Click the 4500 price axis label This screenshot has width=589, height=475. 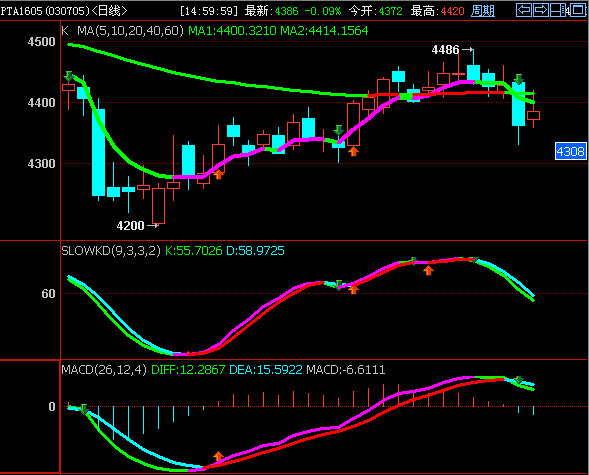click(x=41, y=42)
